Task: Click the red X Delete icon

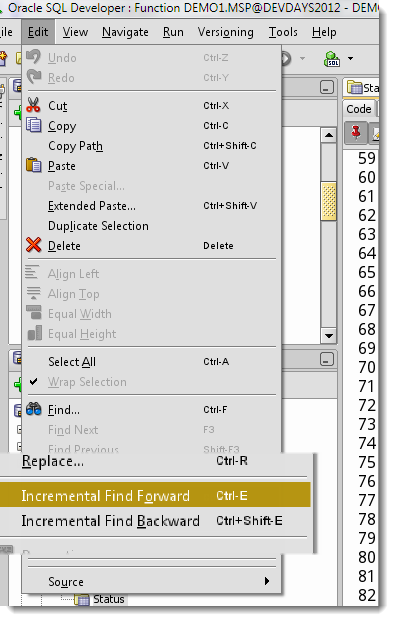Action: pyautogui.click(x=33, y=245)
